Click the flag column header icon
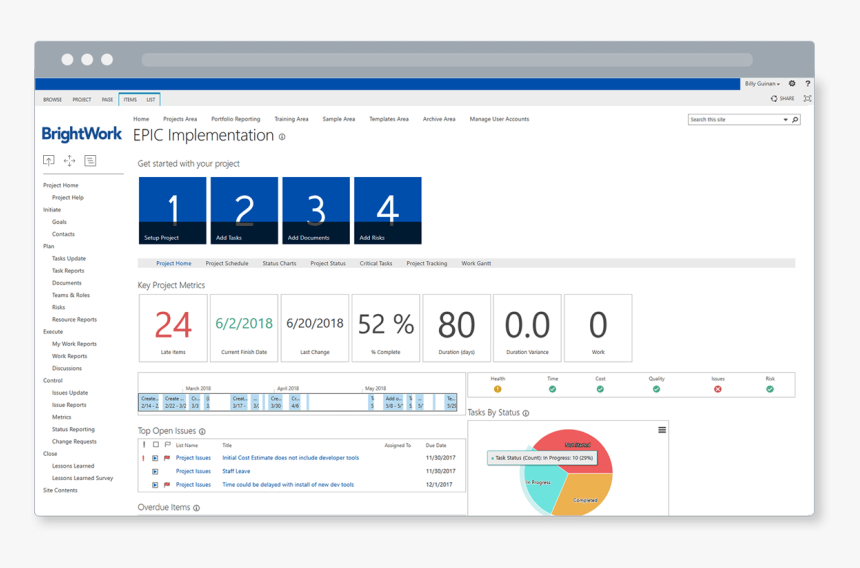Screen dimensions: 860x568 click(167, 445)
